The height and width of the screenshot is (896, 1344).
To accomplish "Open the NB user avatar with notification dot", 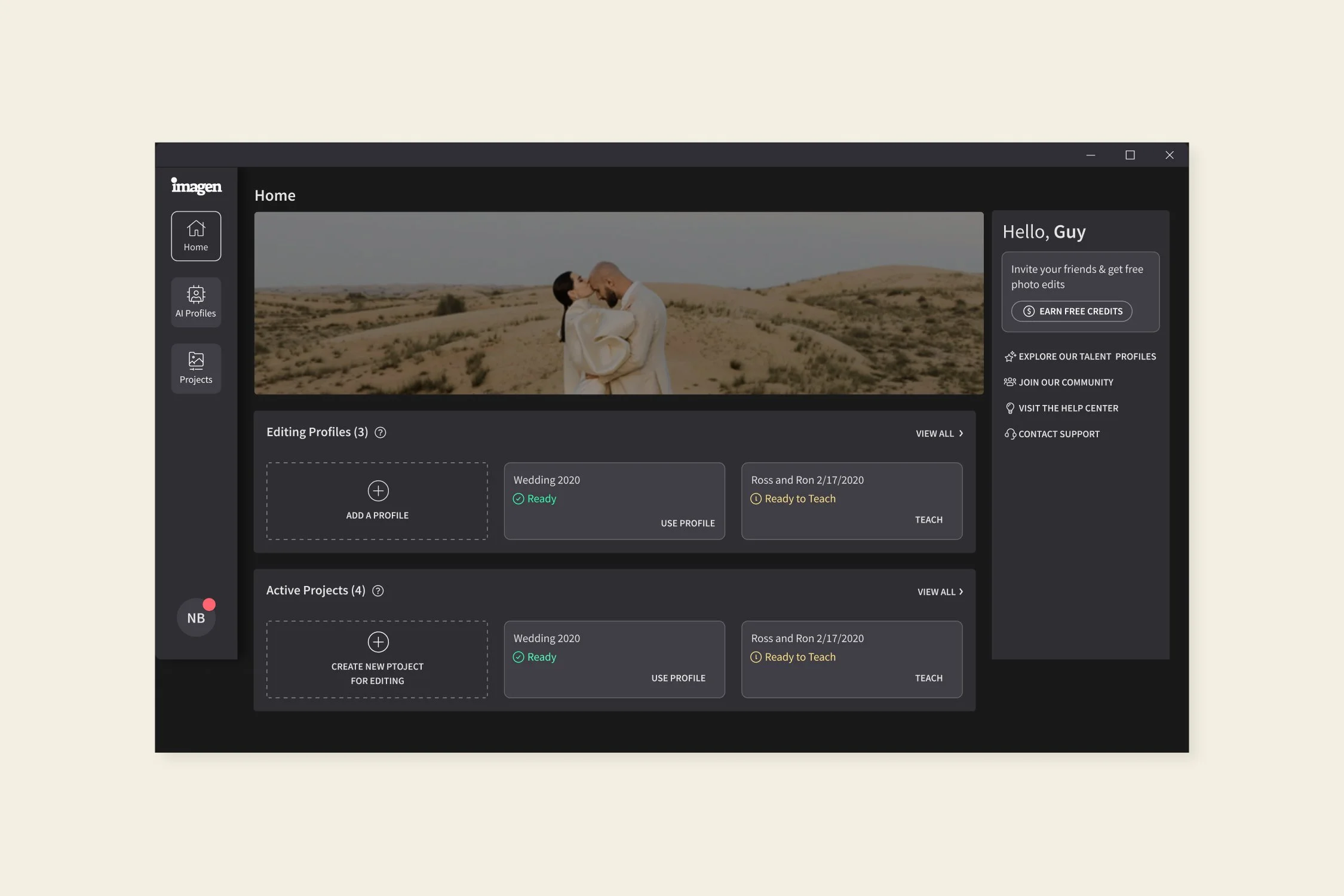I will (x=195, y=617).
